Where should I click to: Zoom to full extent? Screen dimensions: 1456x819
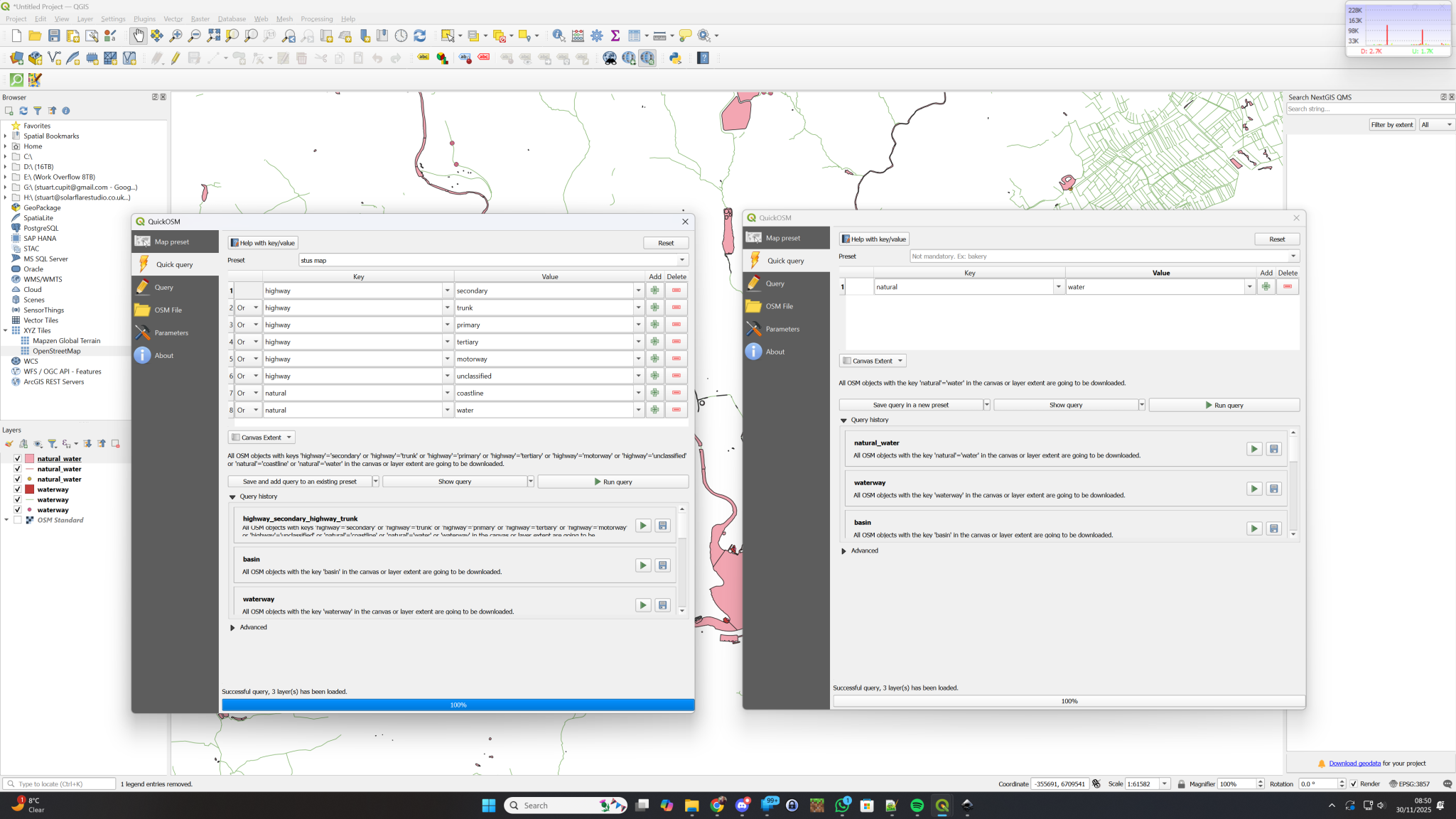click(x=213, y=36)
